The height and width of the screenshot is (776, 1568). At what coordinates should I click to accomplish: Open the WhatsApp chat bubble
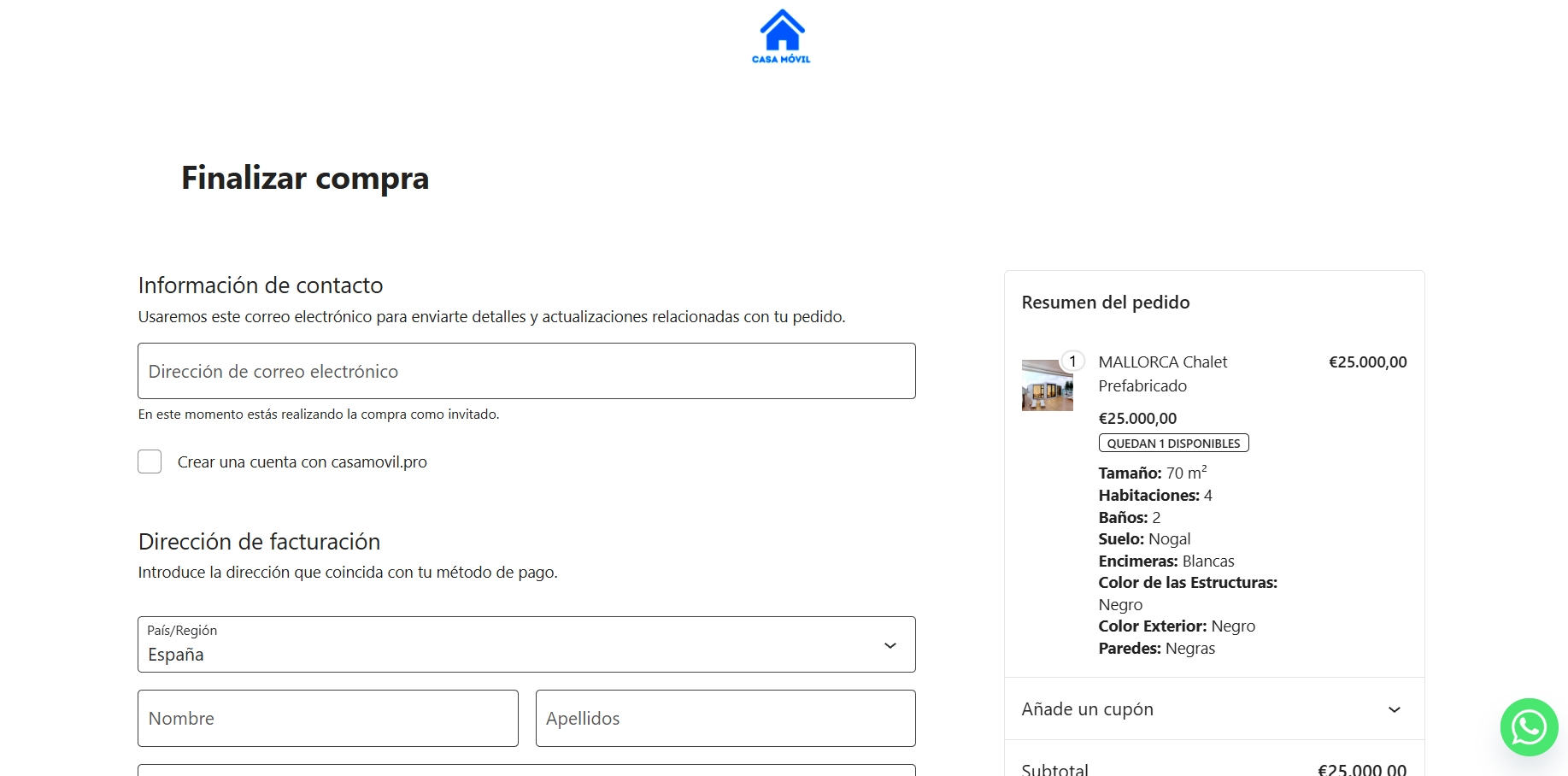[1529, 727]
